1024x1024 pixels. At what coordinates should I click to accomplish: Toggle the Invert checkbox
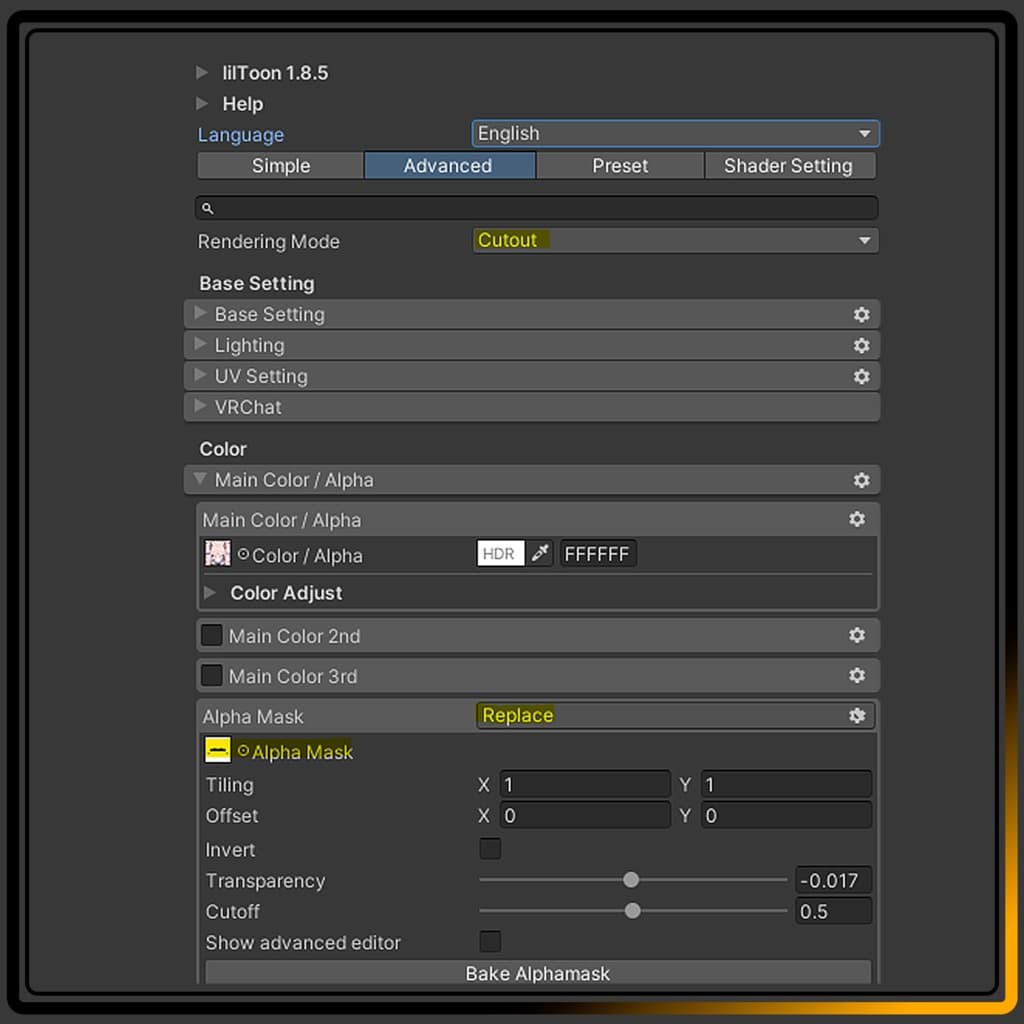(490, 849)
